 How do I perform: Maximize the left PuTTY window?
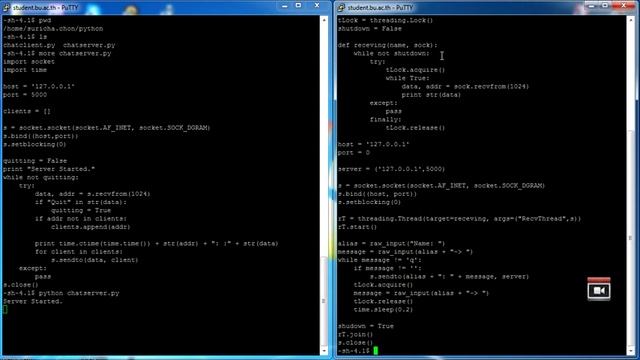coord(298,5)
